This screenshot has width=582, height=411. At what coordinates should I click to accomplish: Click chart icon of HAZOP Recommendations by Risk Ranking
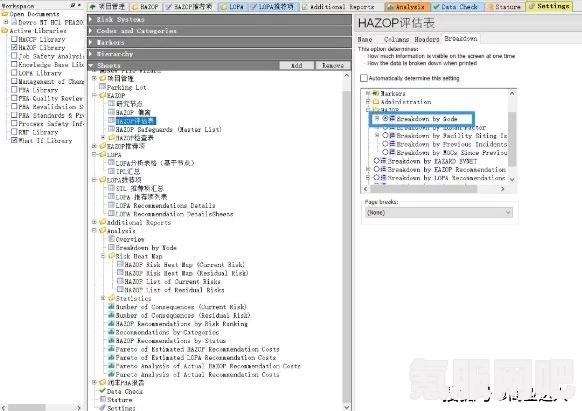tap(111, 324)
